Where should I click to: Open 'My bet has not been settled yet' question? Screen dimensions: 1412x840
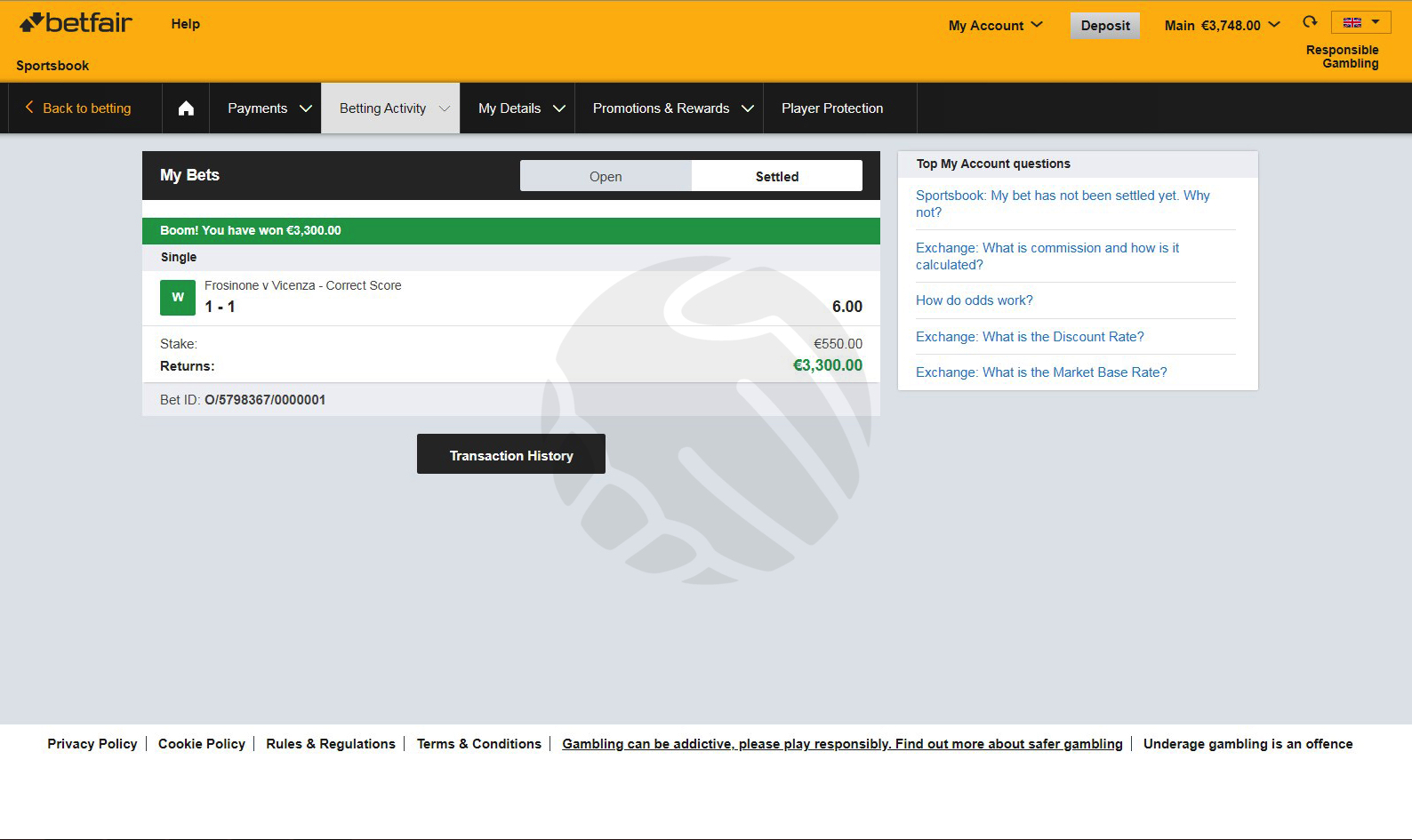(x=1063, y=204)
